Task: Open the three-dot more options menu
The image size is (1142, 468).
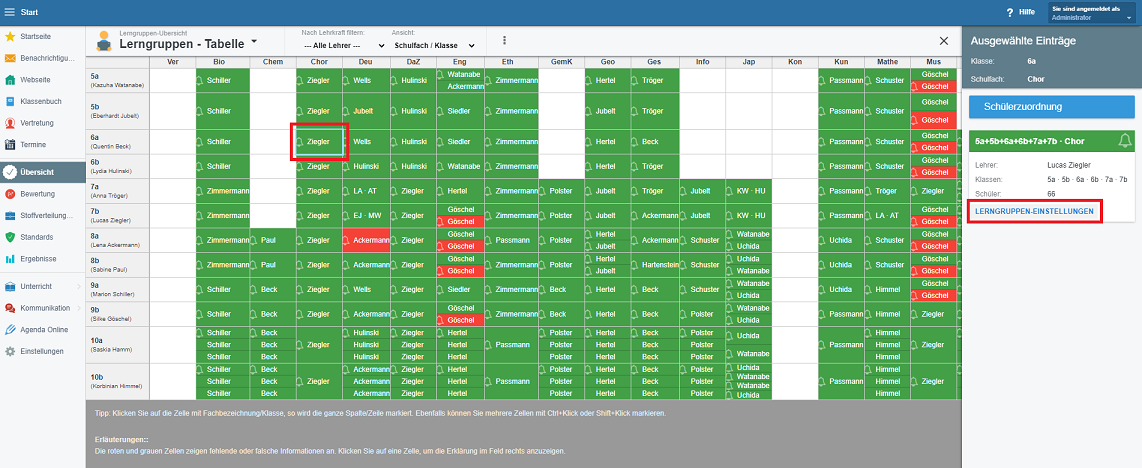Action: (x=504, y=41)
